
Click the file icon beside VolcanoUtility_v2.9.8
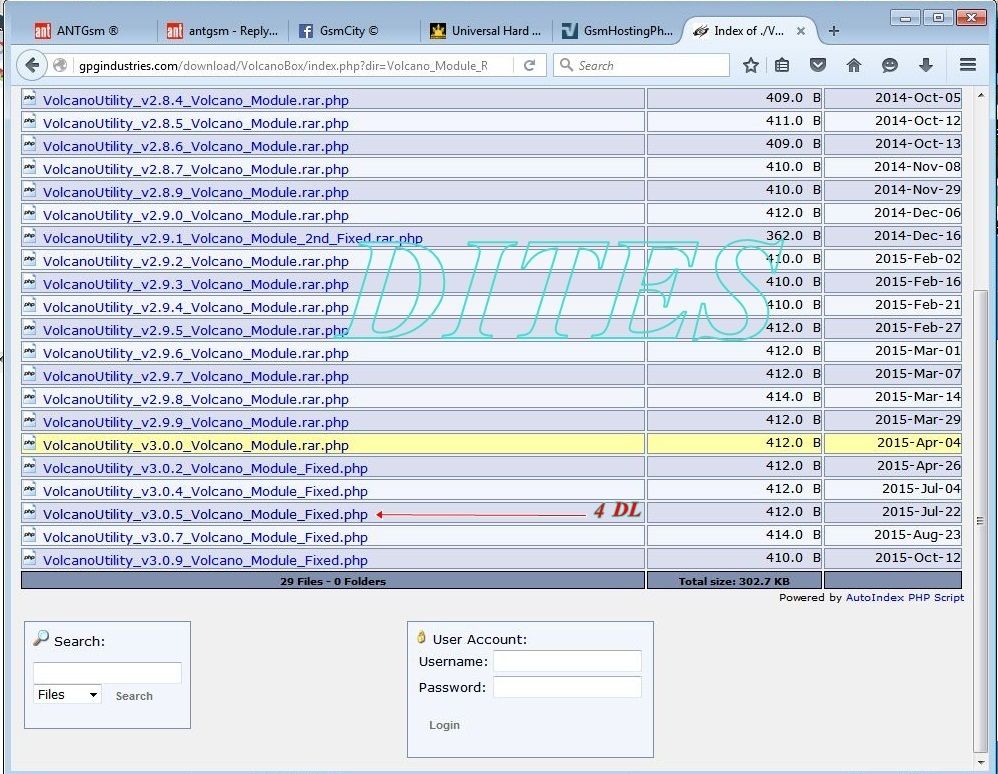pos(29,397)
